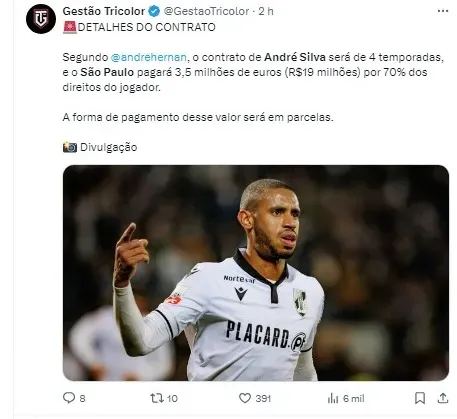Repost the tweet via the retweet icon
This screenshot has height=419, width=457.
(x=157, y=398)
